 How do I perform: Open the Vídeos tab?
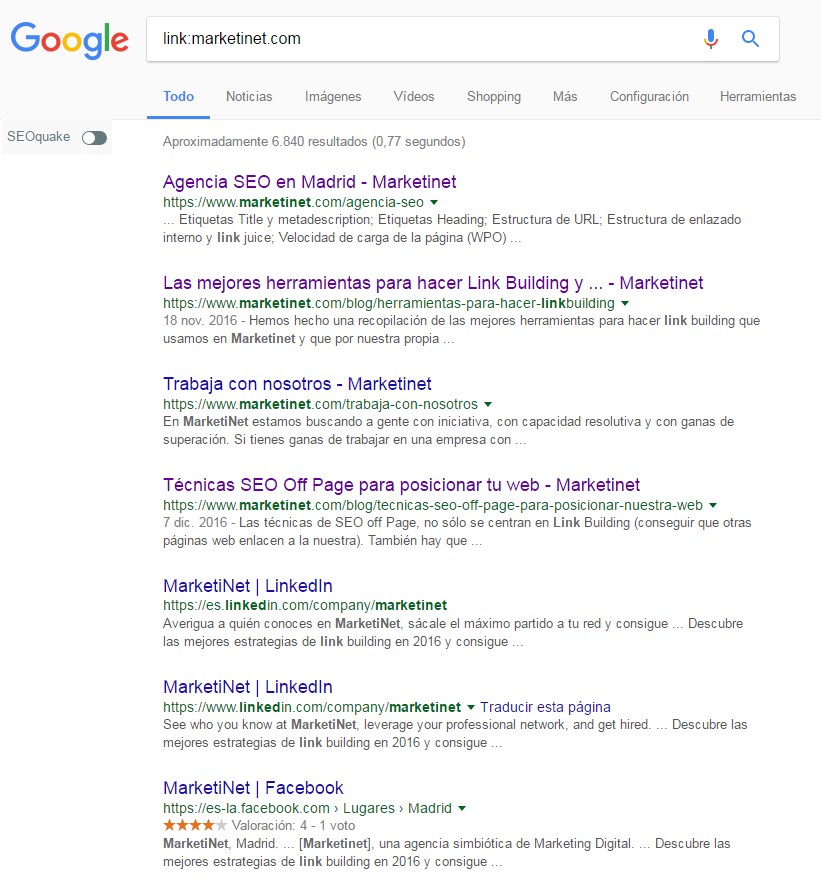point(414,96)
